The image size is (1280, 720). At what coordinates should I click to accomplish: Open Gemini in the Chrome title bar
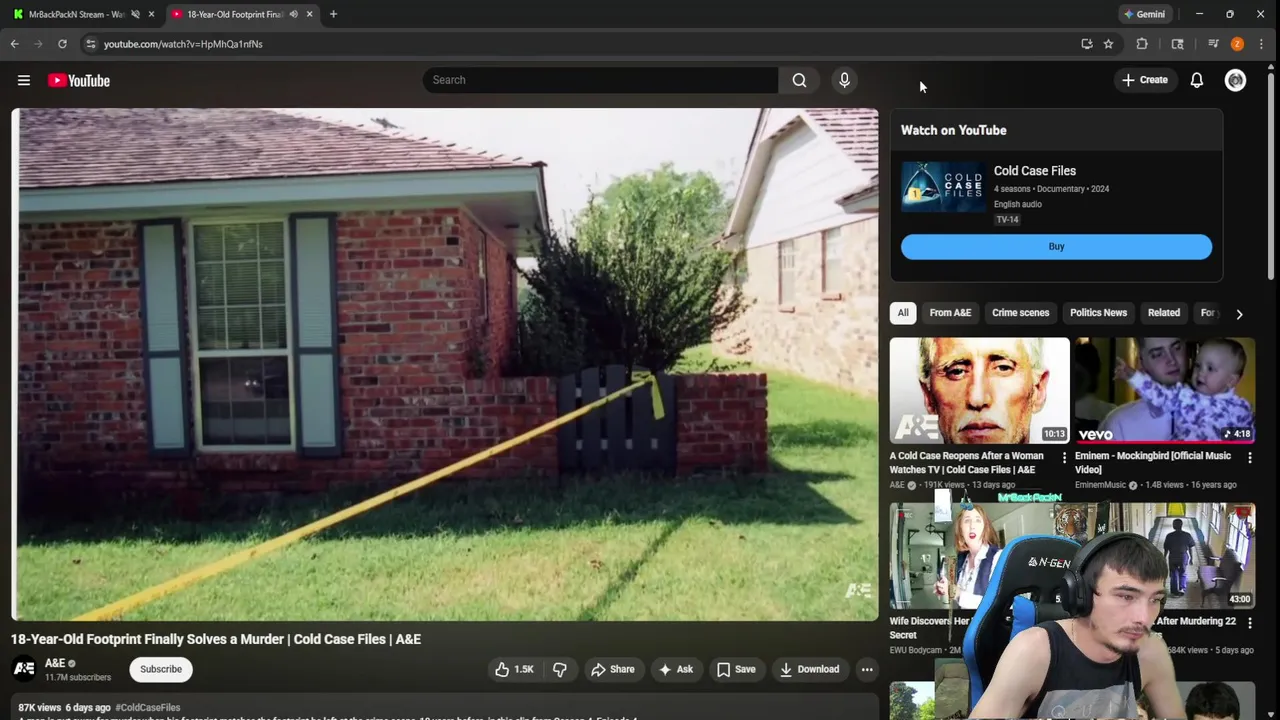pos(1145,14)
